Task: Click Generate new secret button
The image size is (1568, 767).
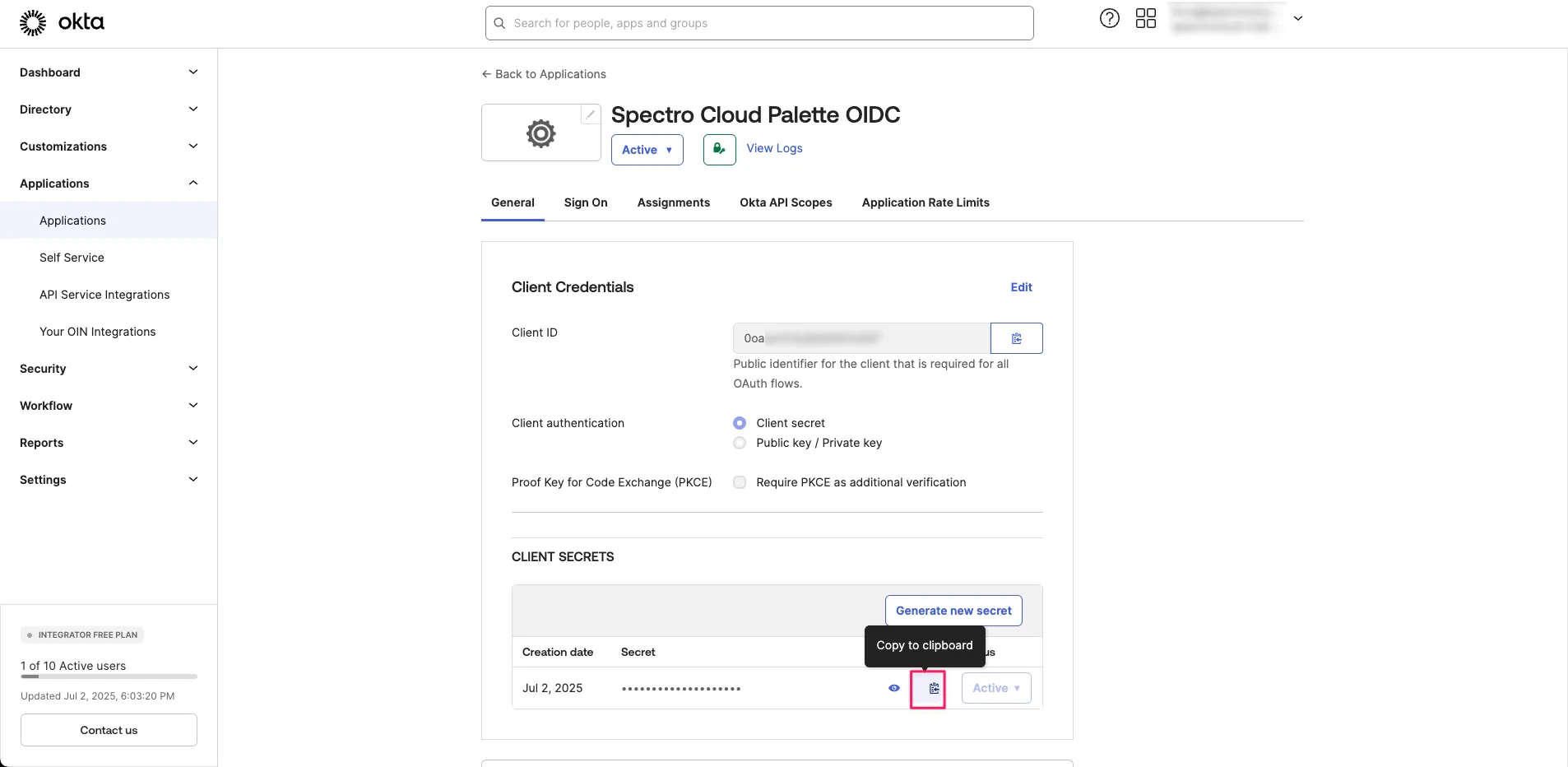Action: 953,611
